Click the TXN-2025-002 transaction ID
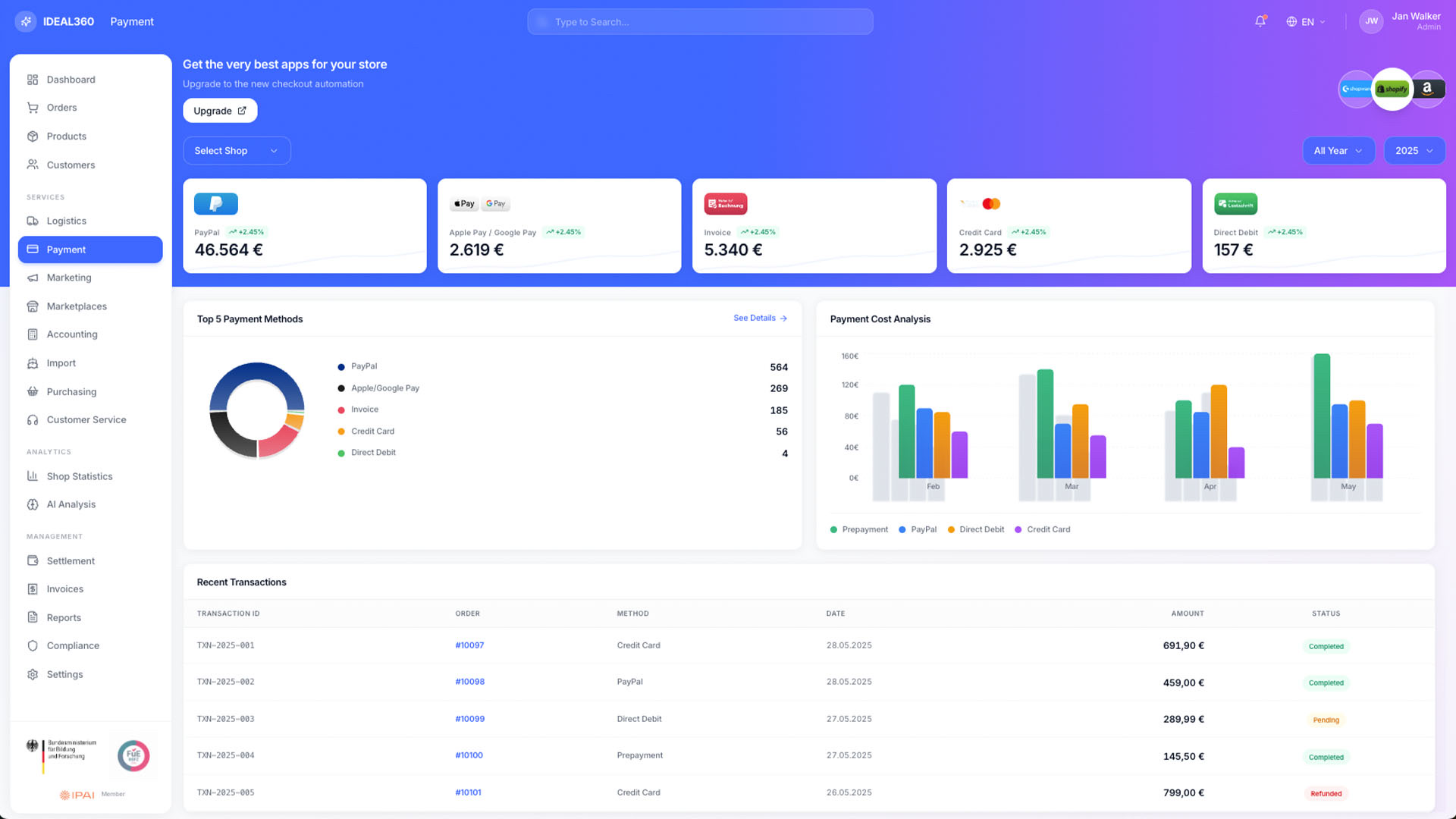1456x819 pixels. tap(225, 682)
